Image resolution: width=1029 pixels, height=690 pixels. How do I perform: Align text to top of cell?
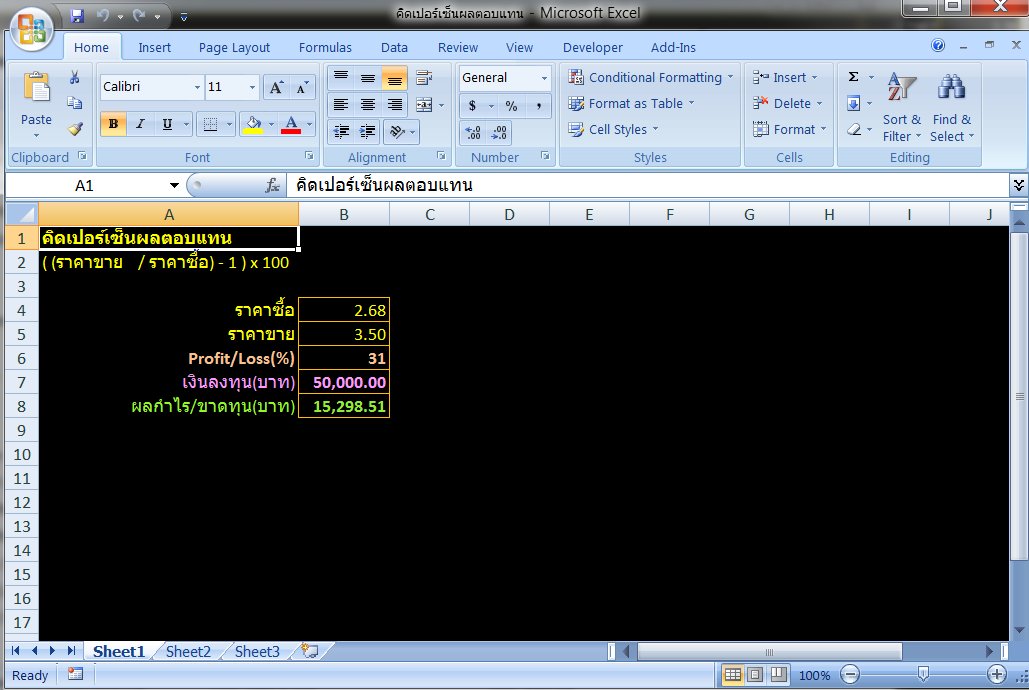(341, 78)
